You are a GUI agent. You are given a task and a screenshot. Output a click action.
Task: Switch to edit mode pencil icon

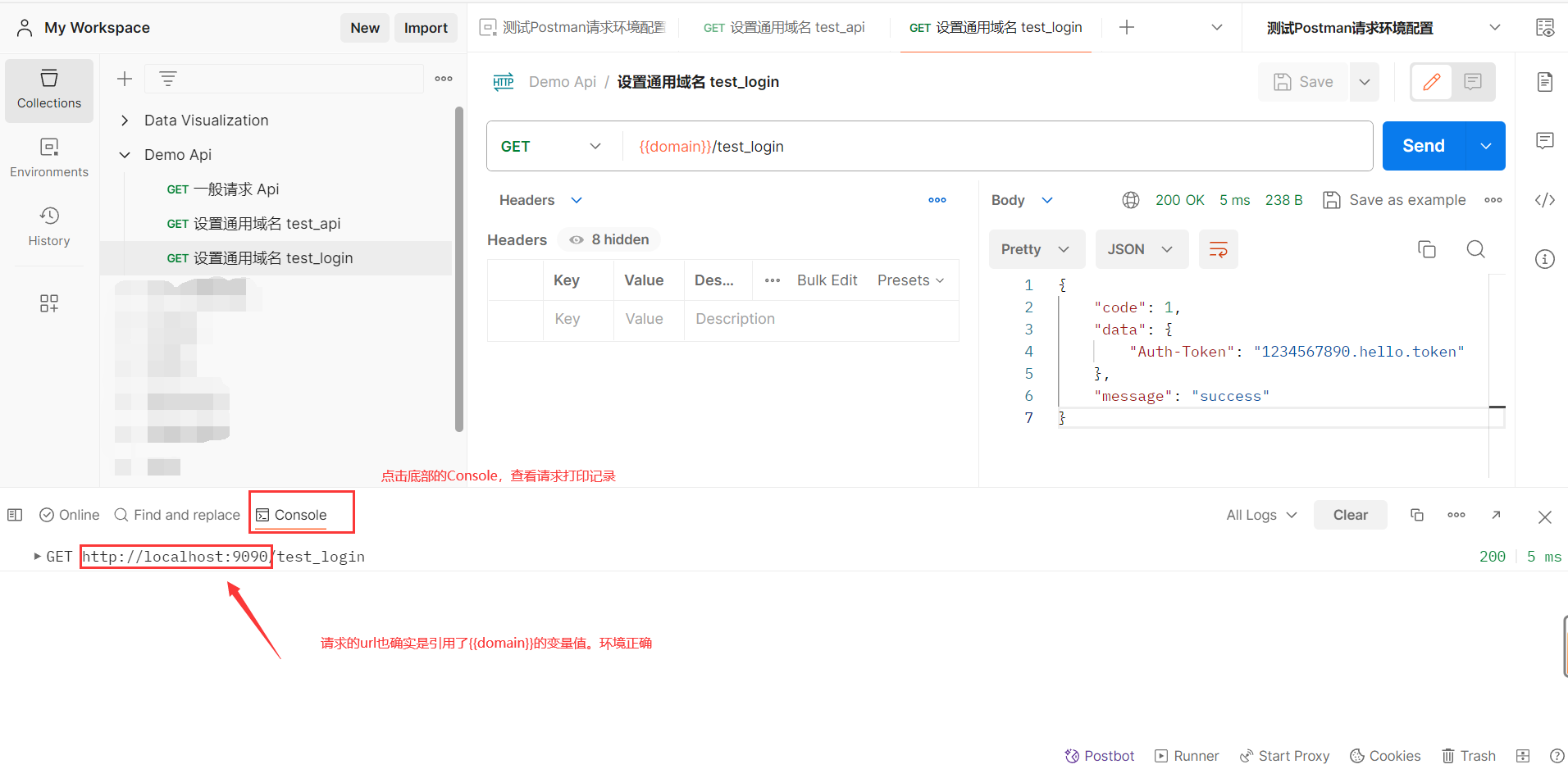point(1432,82)
